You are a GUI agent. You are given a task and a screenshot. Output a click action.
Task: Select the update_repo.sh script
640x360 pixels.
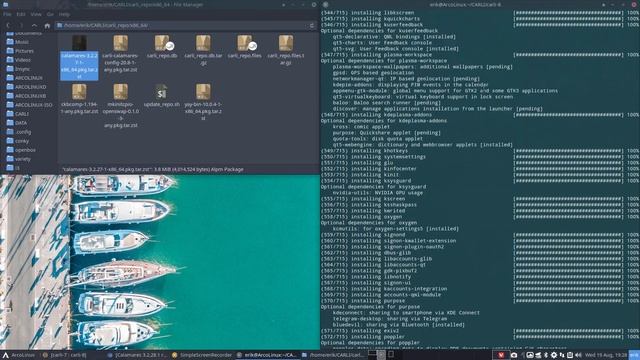tap(162, 96)
